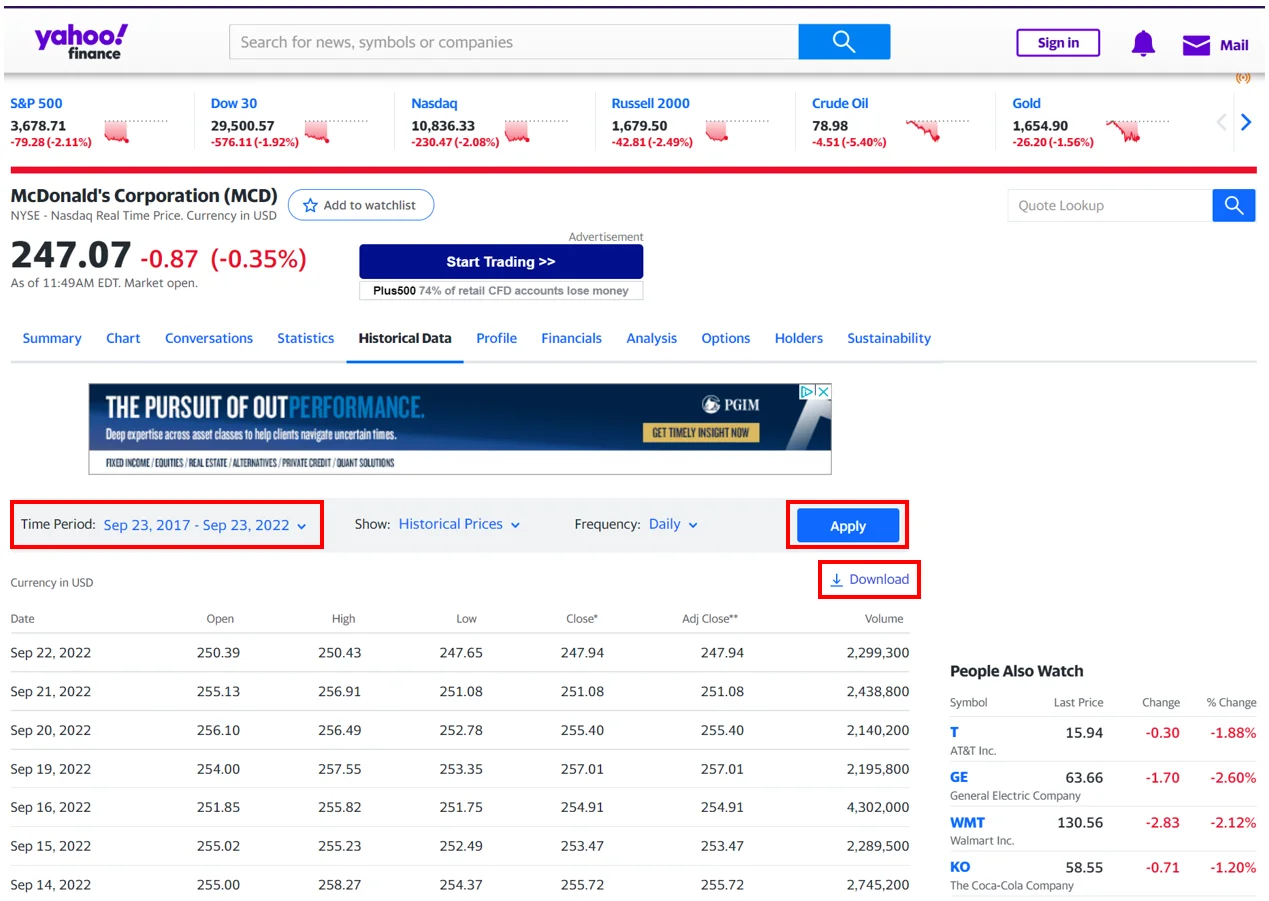Focus the main news and symbols search field
Viewport: 1269px width, 901px height.
[514, 42]
